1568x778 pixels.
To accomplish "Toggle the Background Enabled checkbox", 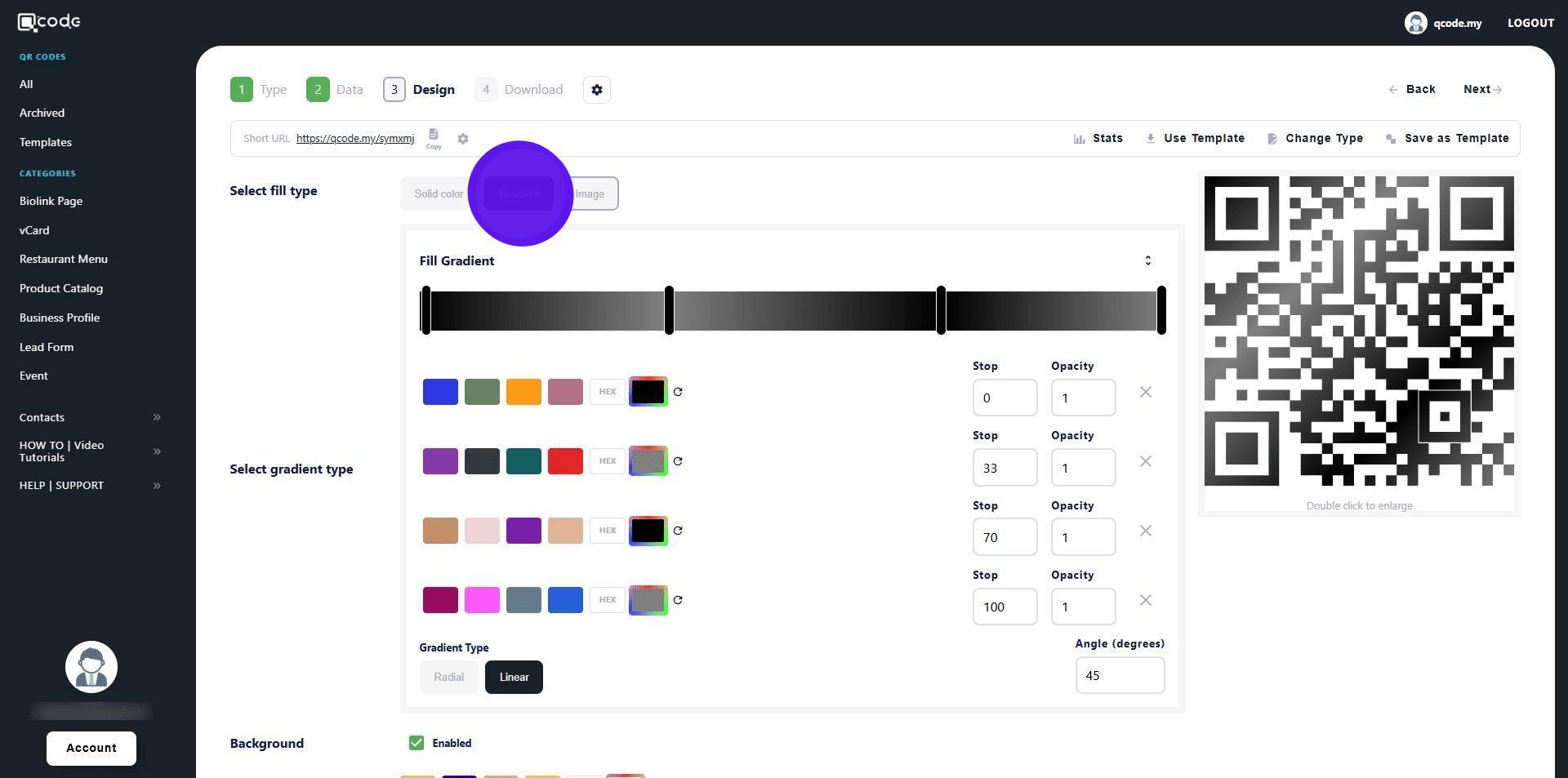I will tap(416, 743).
